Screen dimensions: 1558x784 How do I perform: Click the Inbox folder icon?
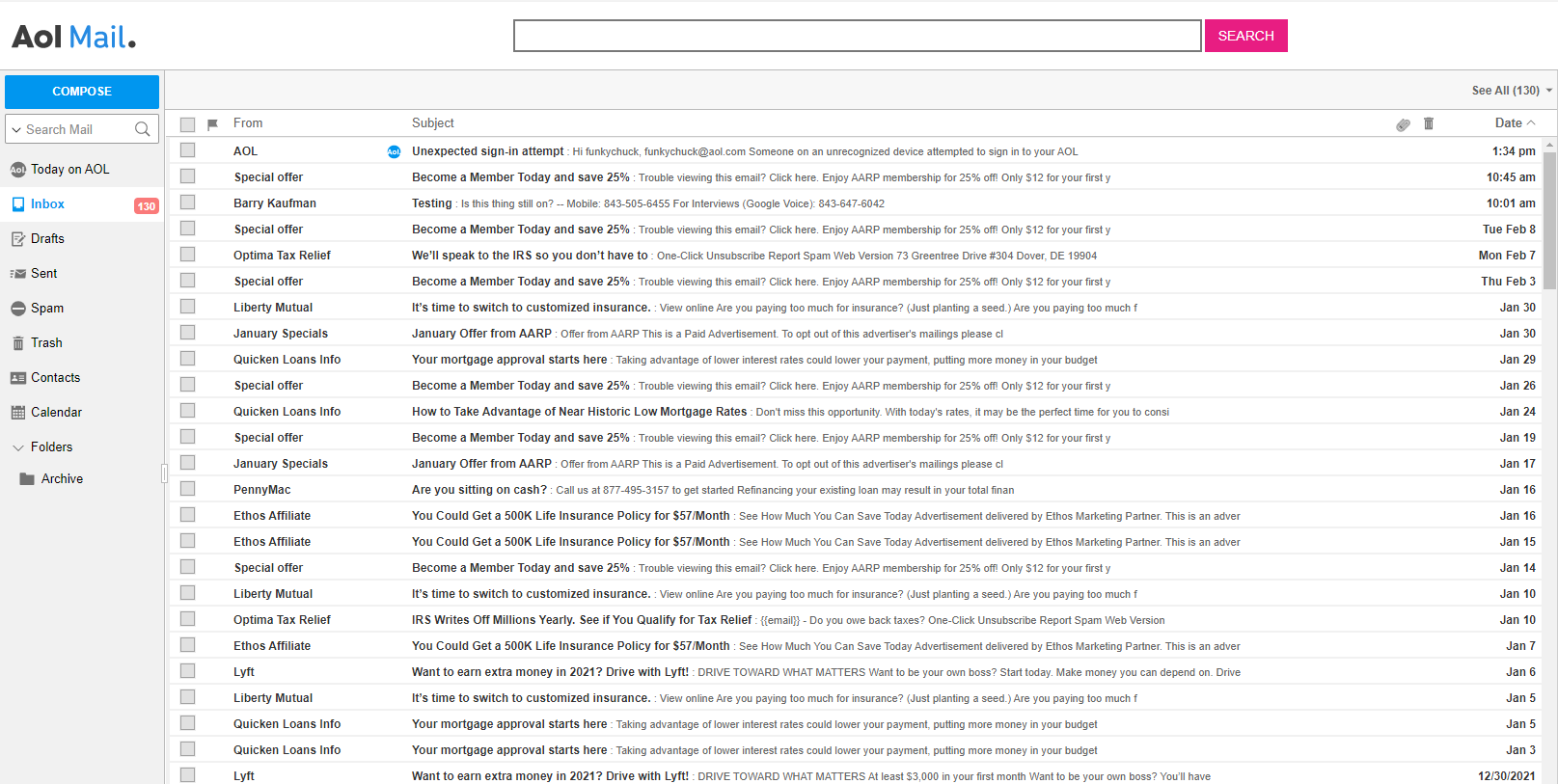click(x=18, y=204)
